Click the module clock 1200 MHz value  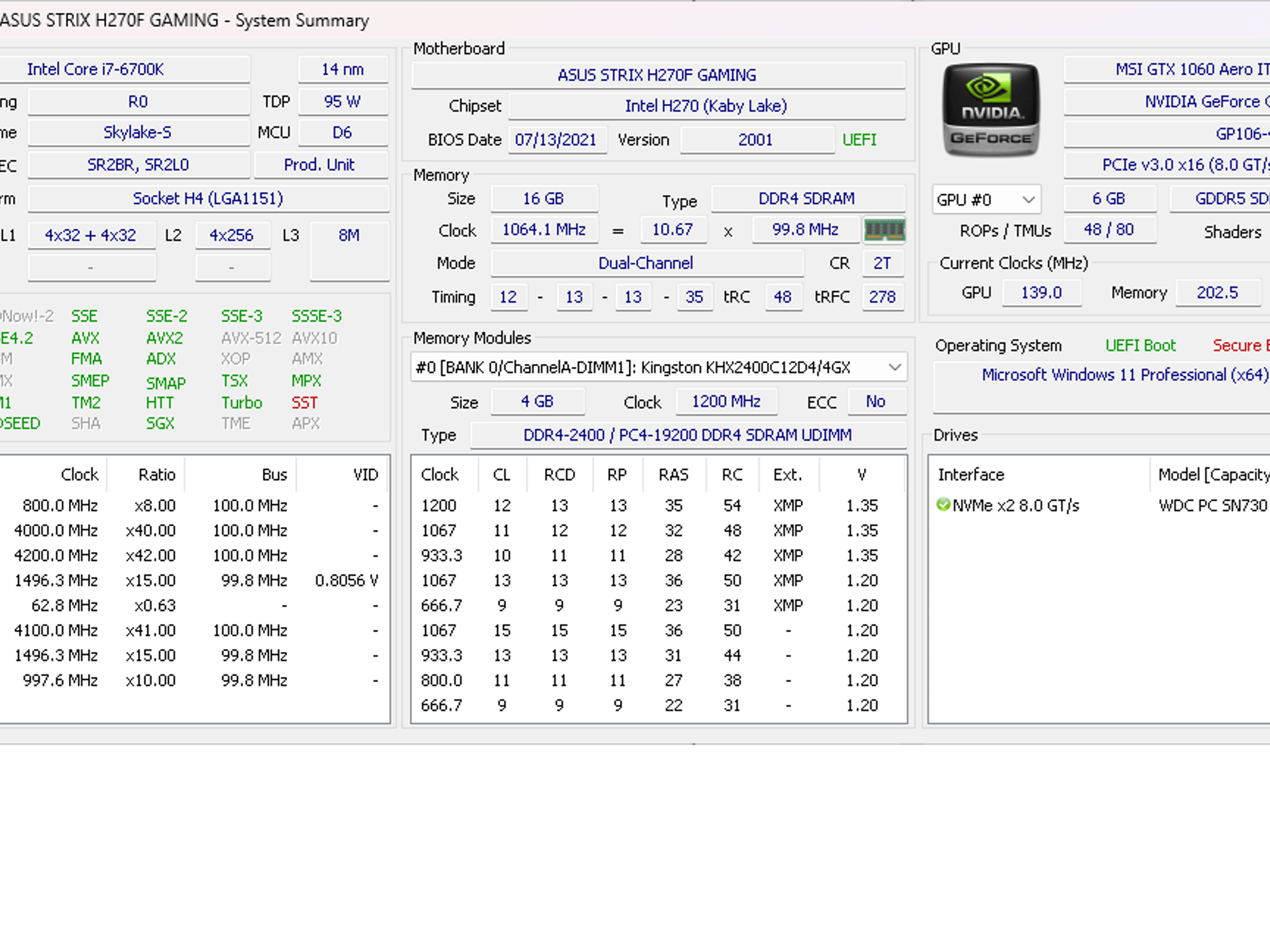click(x=726, y=402)
